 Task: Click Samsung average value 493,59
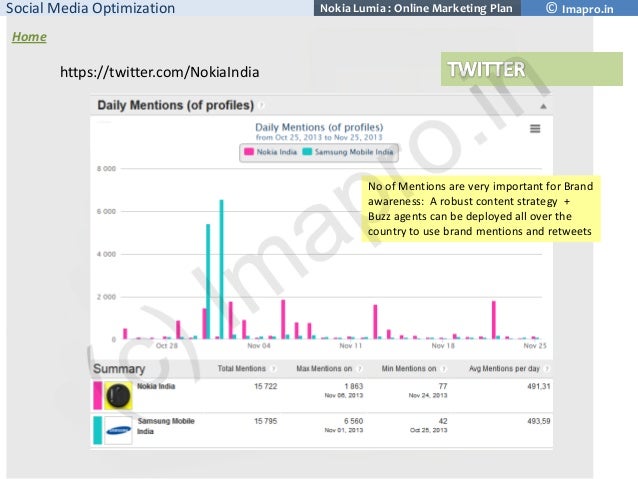(539, 421)
